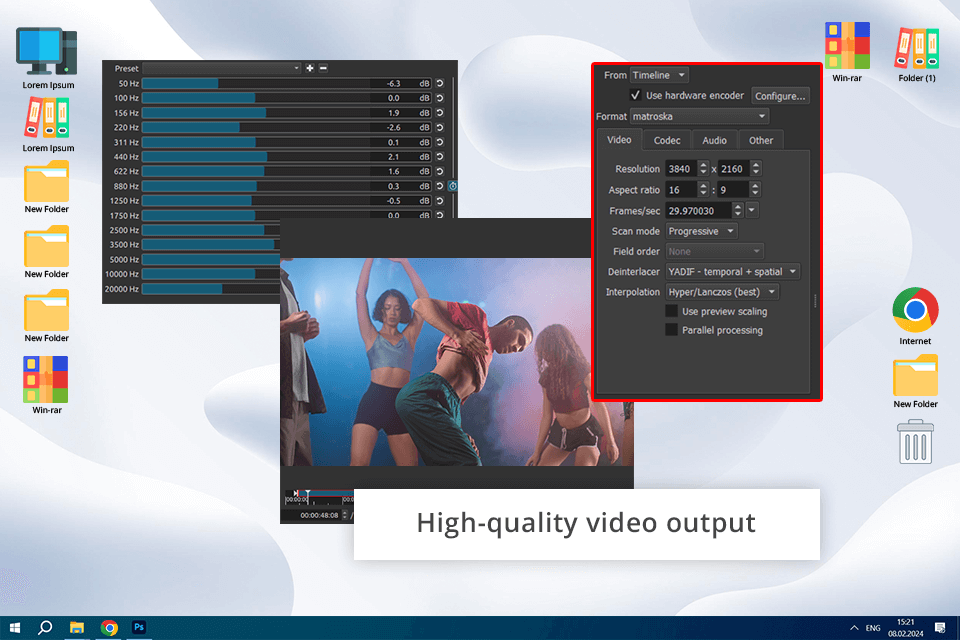
Task: Open the notifications center icon
Action: point(940,628)
